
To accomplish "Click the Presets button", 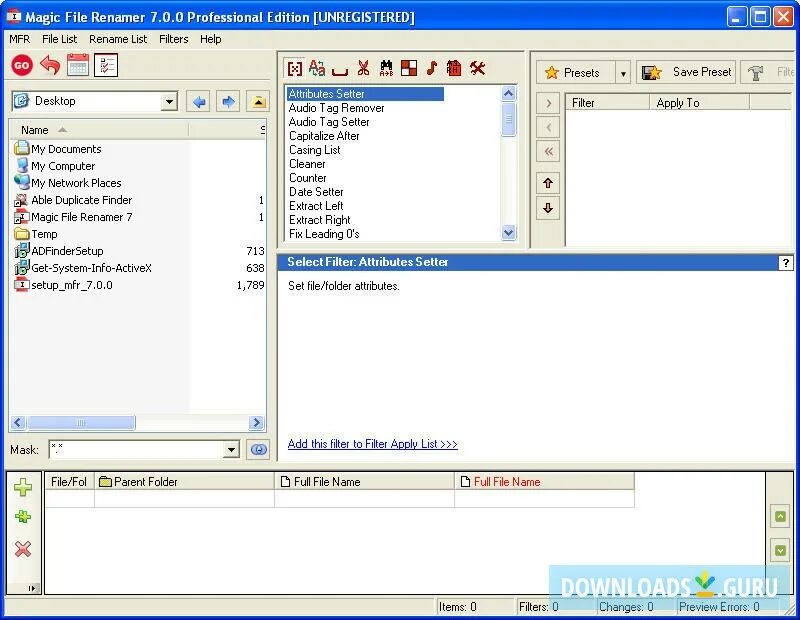I will point(577,73).
